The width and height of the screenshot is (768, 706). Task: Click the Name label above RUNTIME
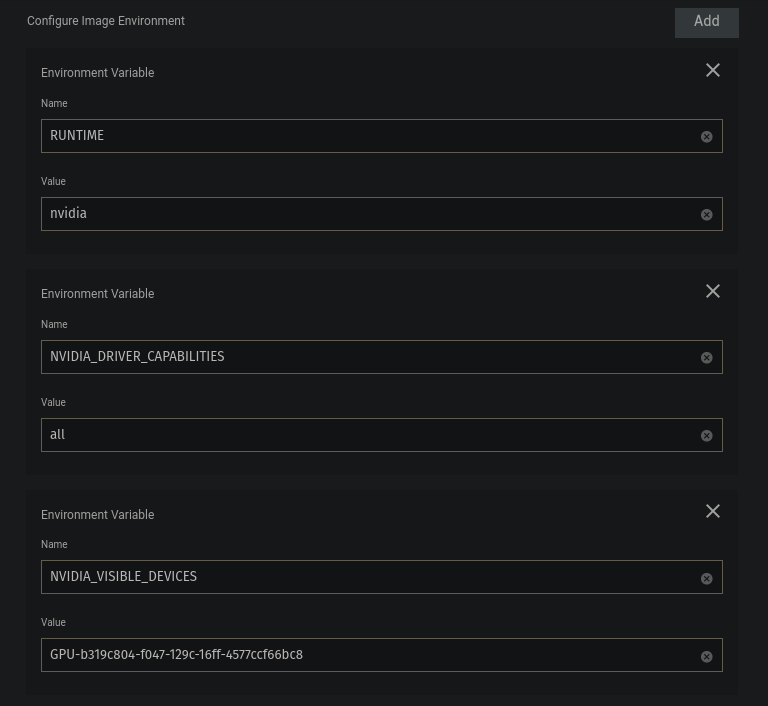coord(54,104)
